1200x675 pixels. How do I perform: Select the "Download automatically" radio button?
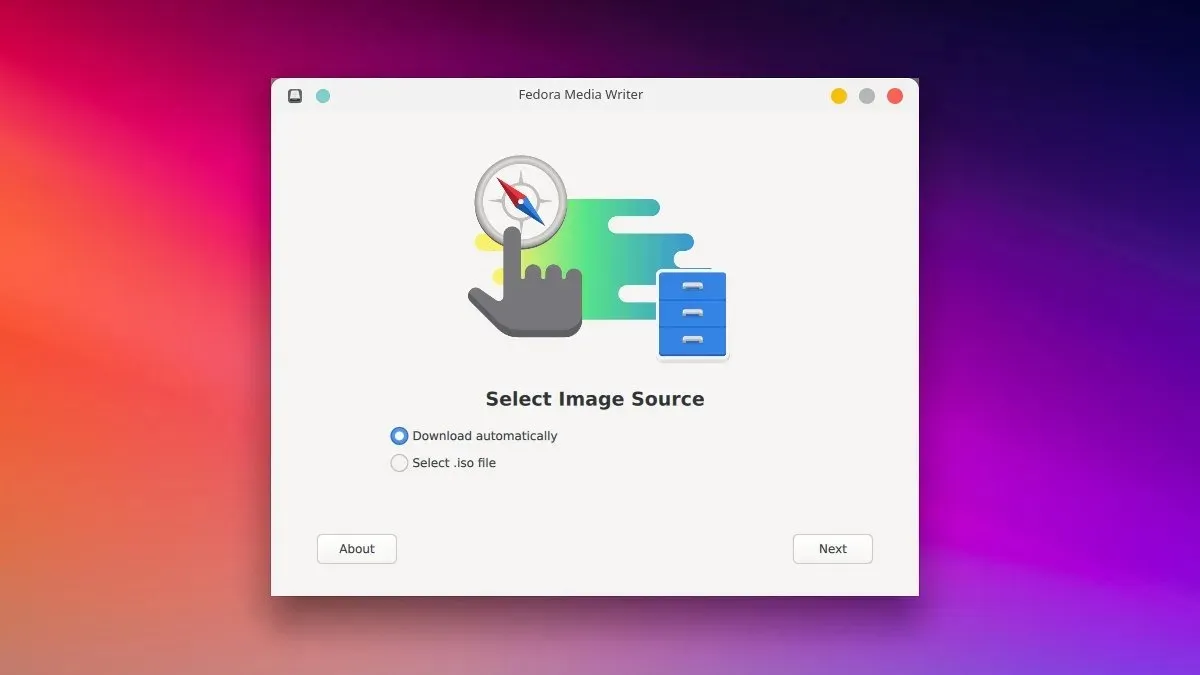coord(399,435)
